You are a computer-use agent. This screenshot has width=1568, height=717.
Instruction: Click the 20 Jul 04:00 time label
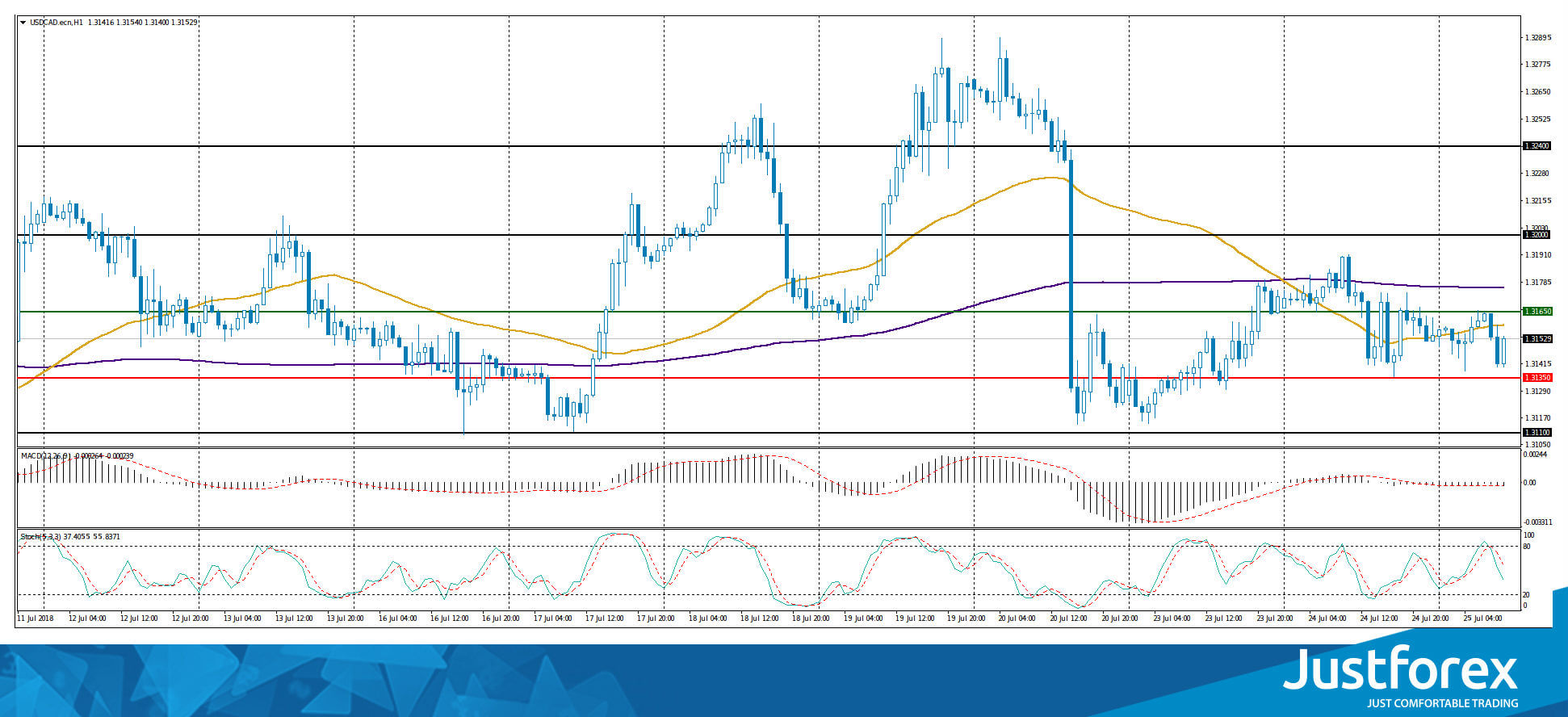click(x=1018, y=618)
